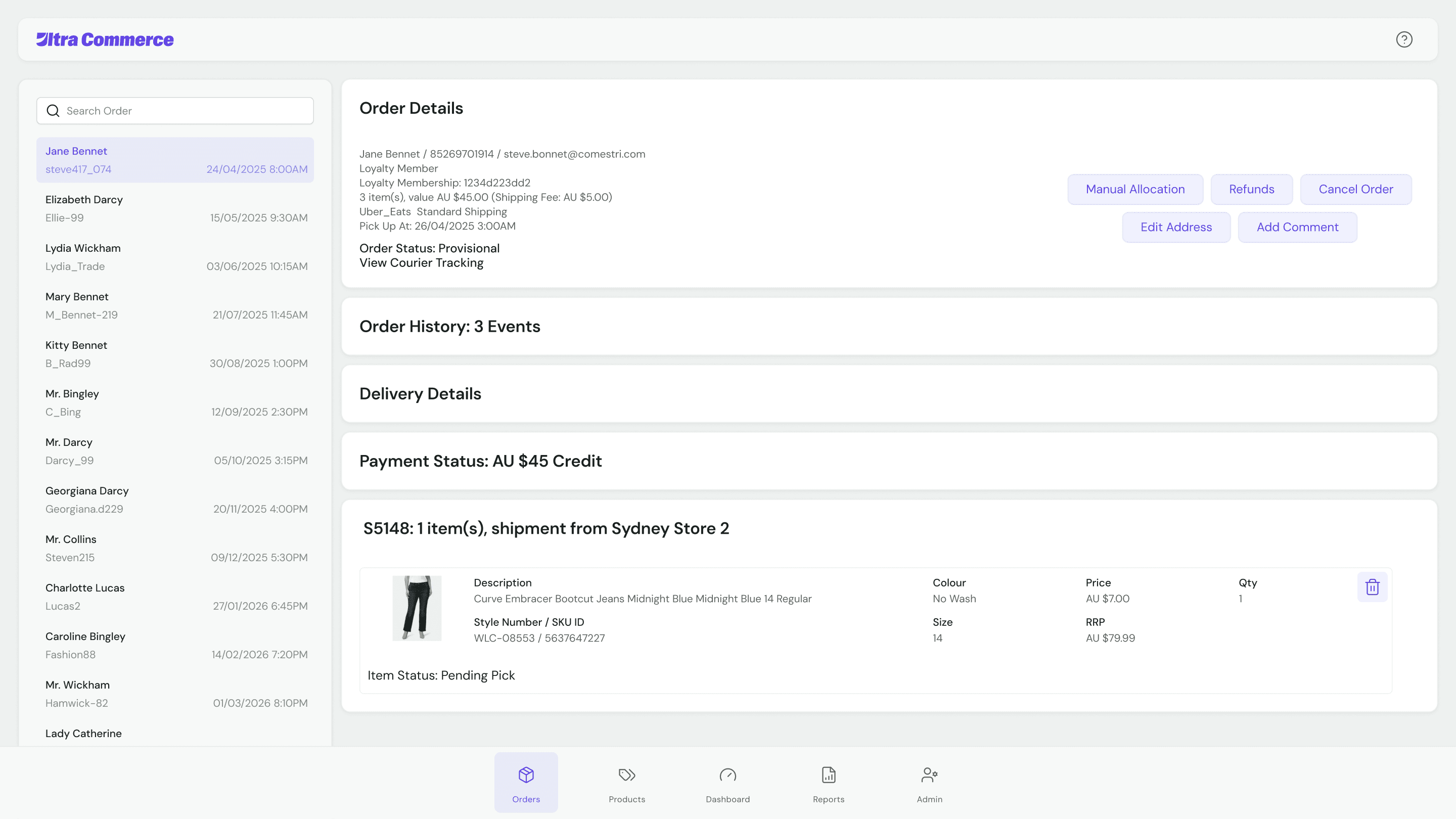Click the Search Order input field
1456x819 pixels.
tap(187, 111)
